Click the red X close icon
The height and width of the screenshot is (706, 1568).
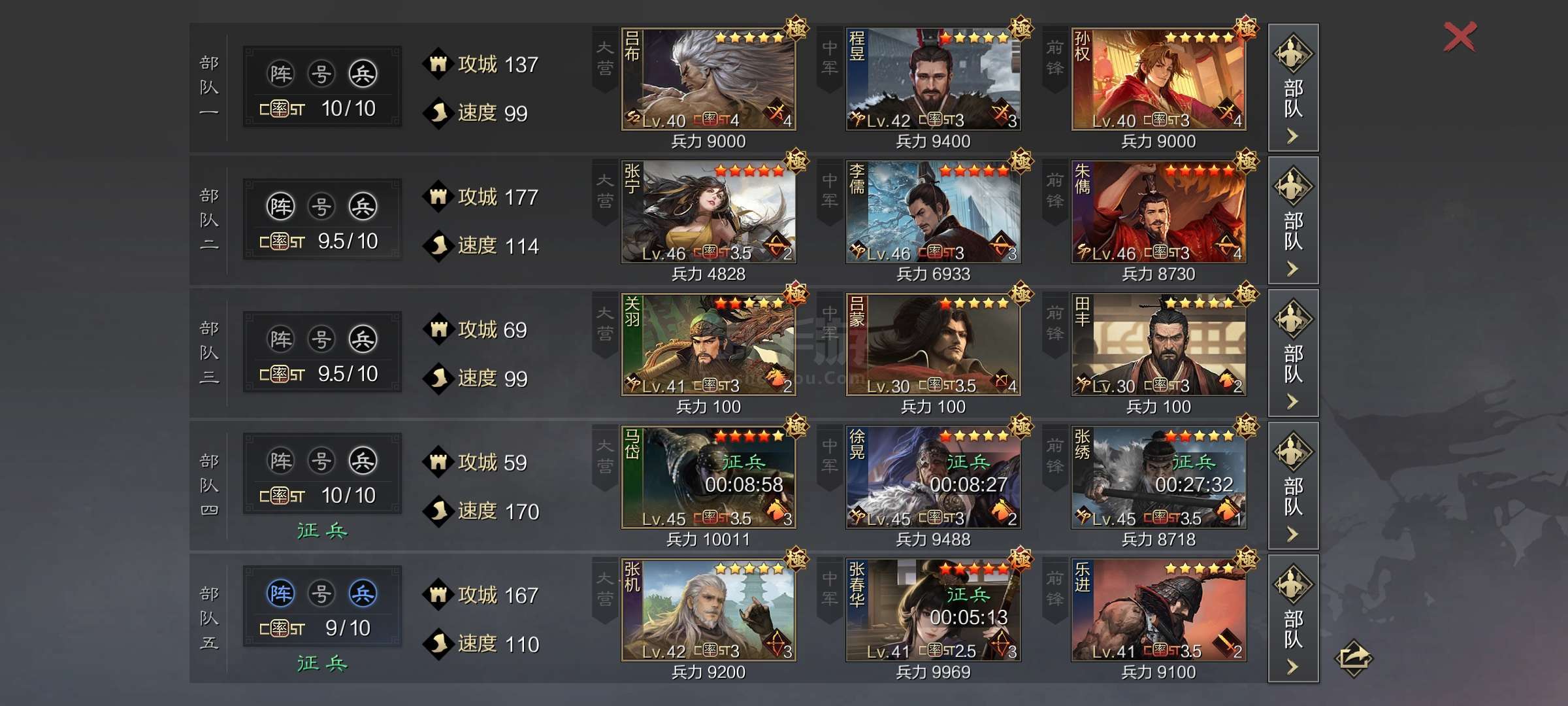click(1460, 37)
